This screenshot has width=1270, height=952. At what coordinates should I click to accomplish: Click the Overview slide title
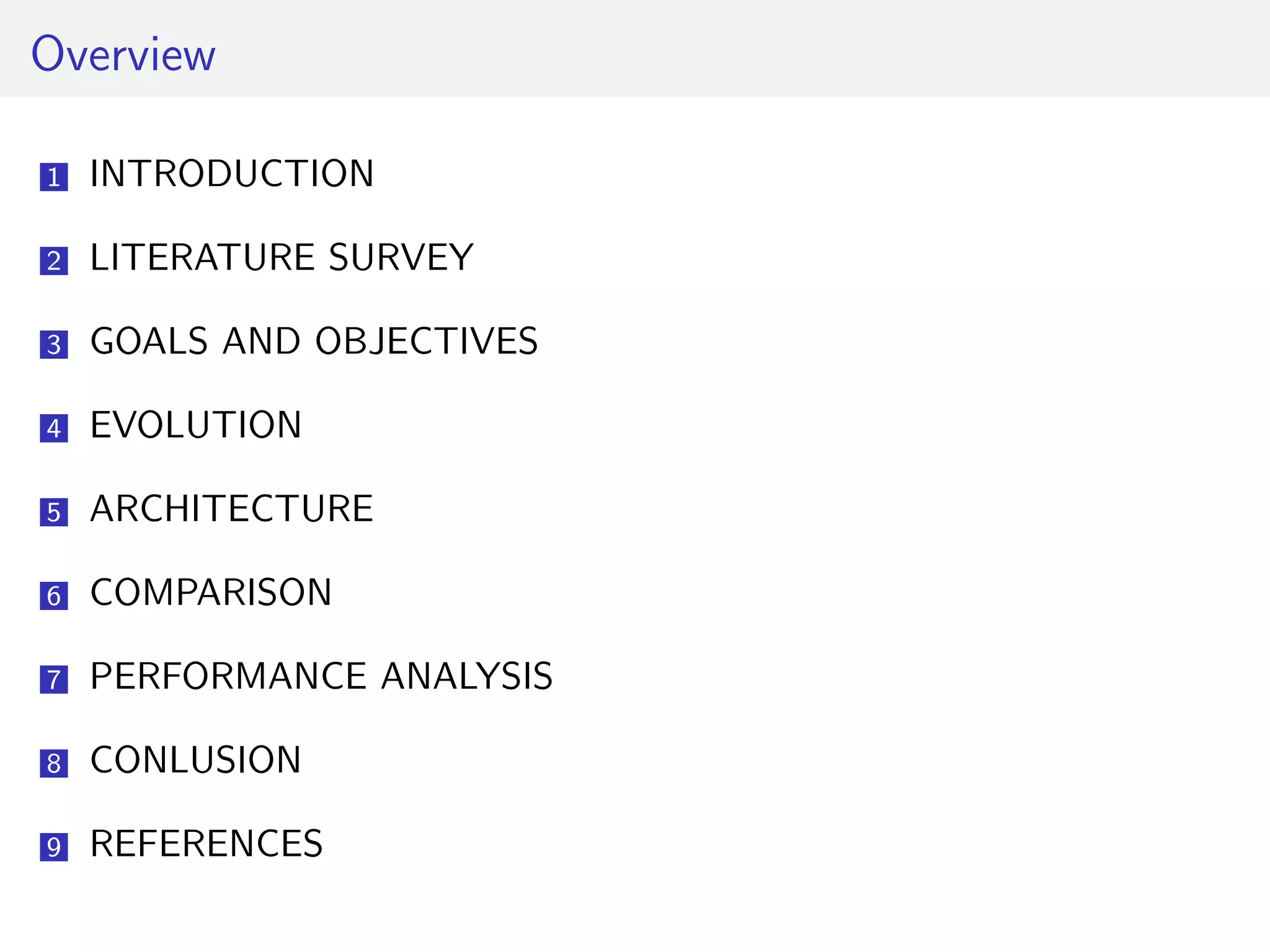pyautogui.click(x=123, y=54)
